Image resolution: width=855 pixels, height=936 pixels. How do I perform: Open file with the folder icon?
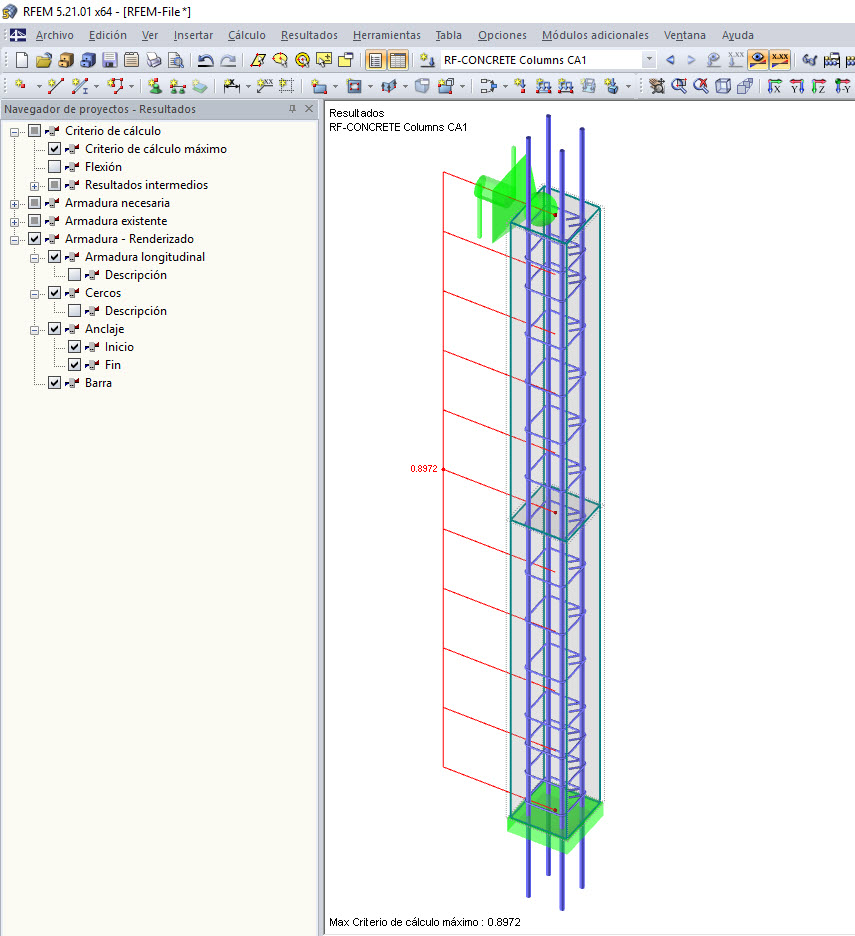(x=44, y=60)
